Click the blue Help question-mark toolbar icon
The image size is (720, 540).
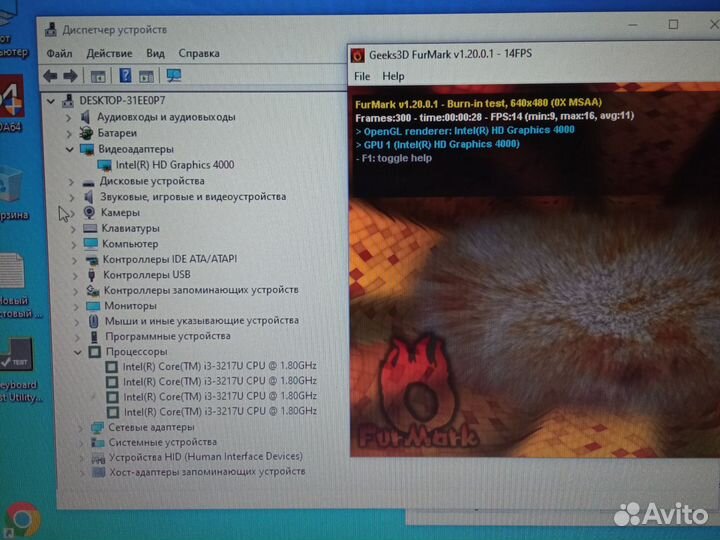tap(125, 75)
